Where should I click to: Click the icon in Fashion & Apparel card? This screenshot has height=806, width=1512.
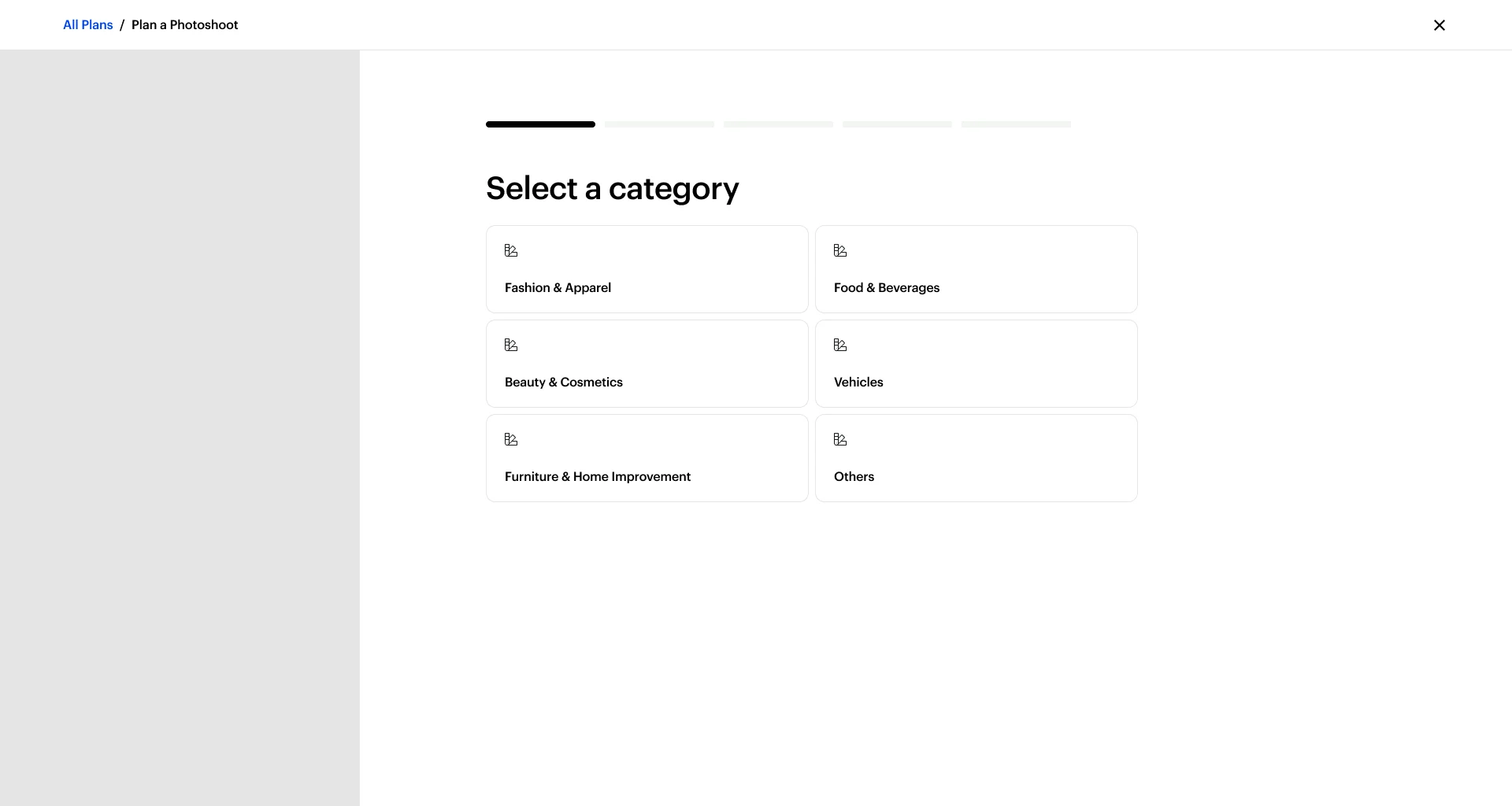(x=511, y=250)
